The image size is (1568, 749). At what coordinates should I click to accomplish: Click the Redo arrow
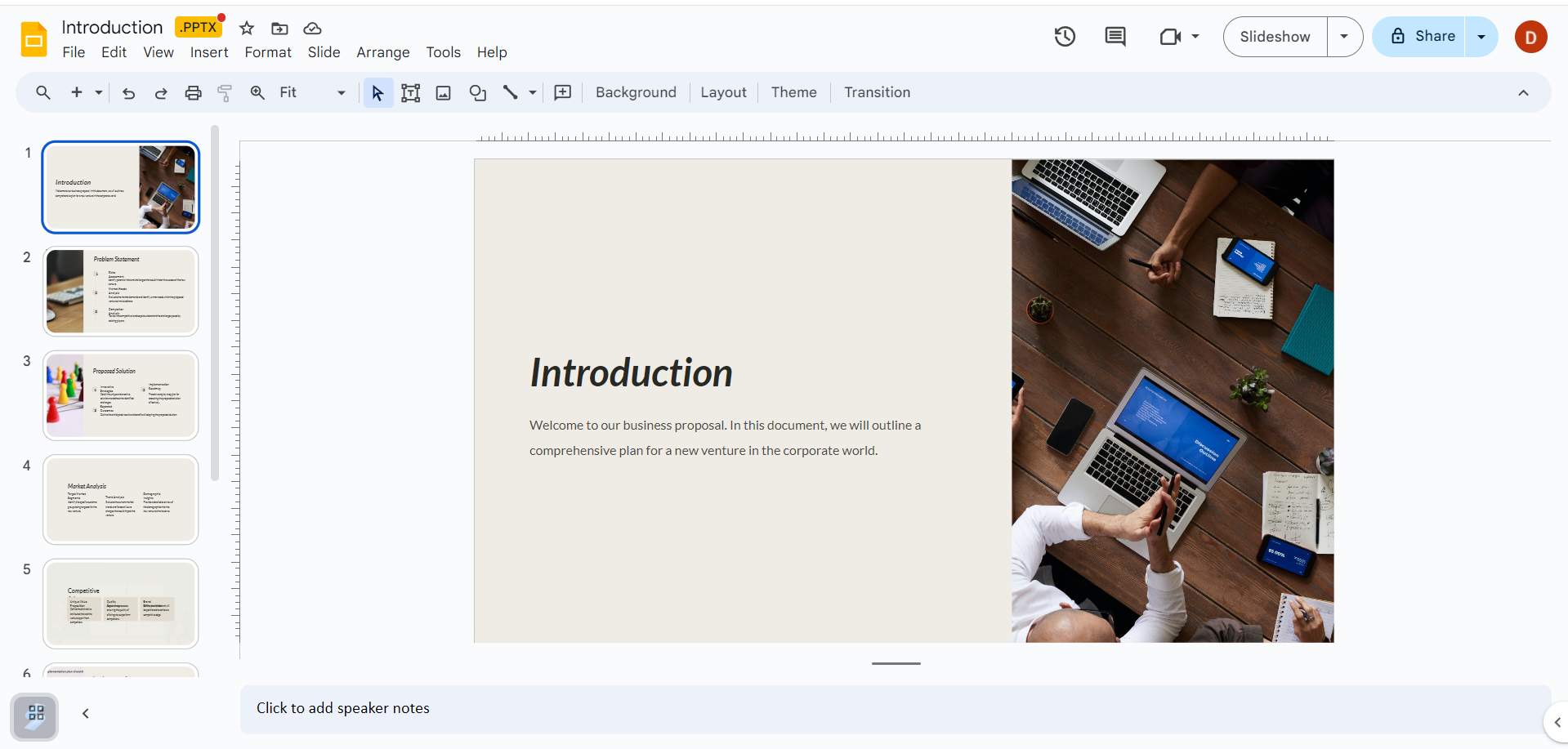tap(161, 93)
